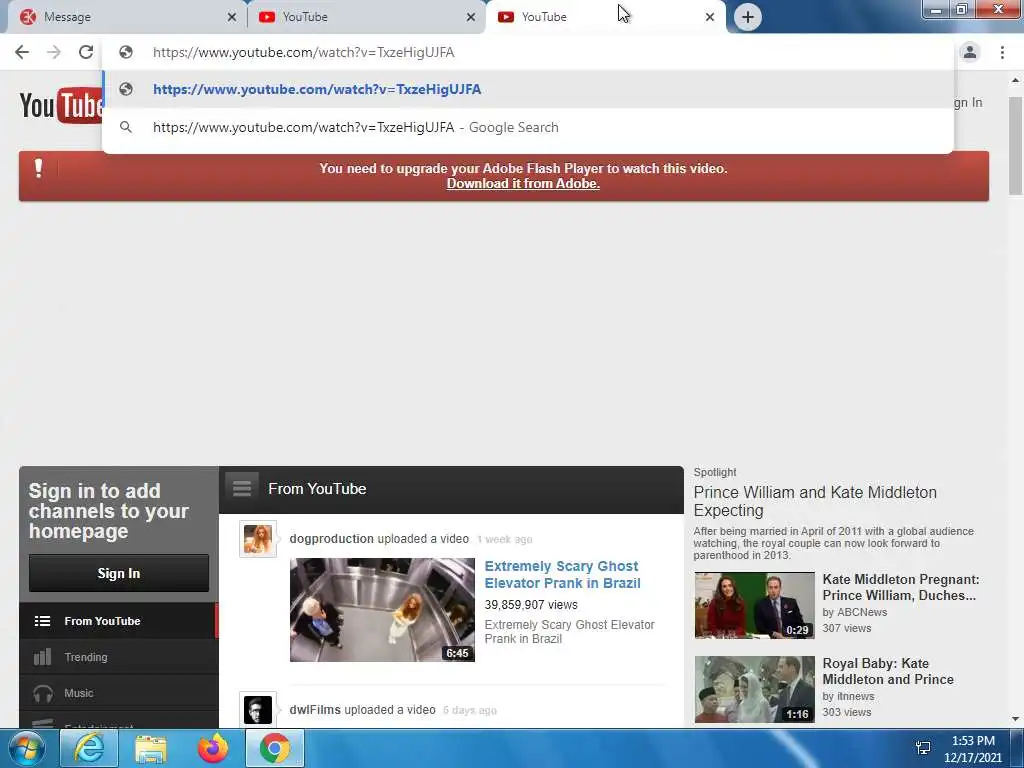
Task: Play Kate Middleton Pregnant video thumbnail
Action: point(754,605)
